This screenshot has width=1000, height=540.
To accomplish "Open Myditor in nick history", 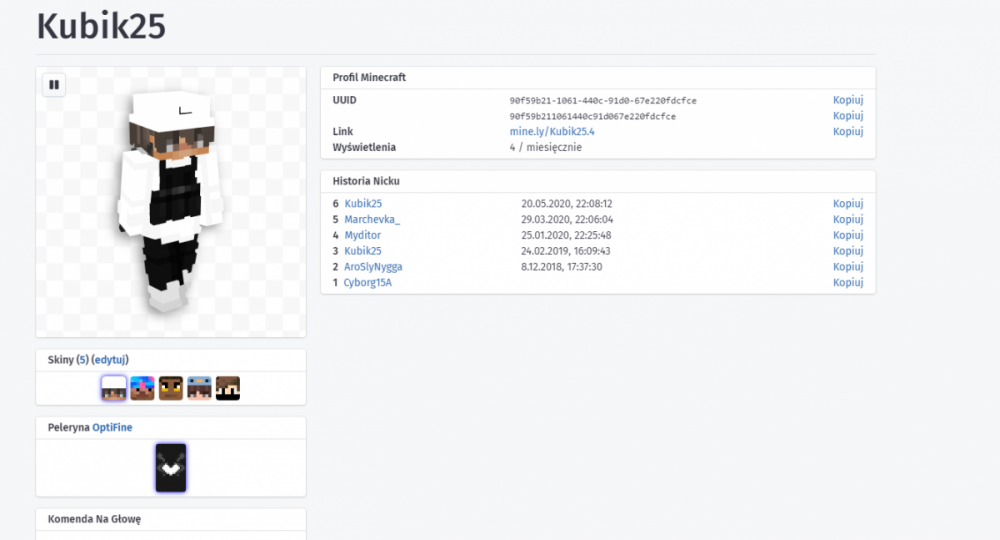I will 362,235.
